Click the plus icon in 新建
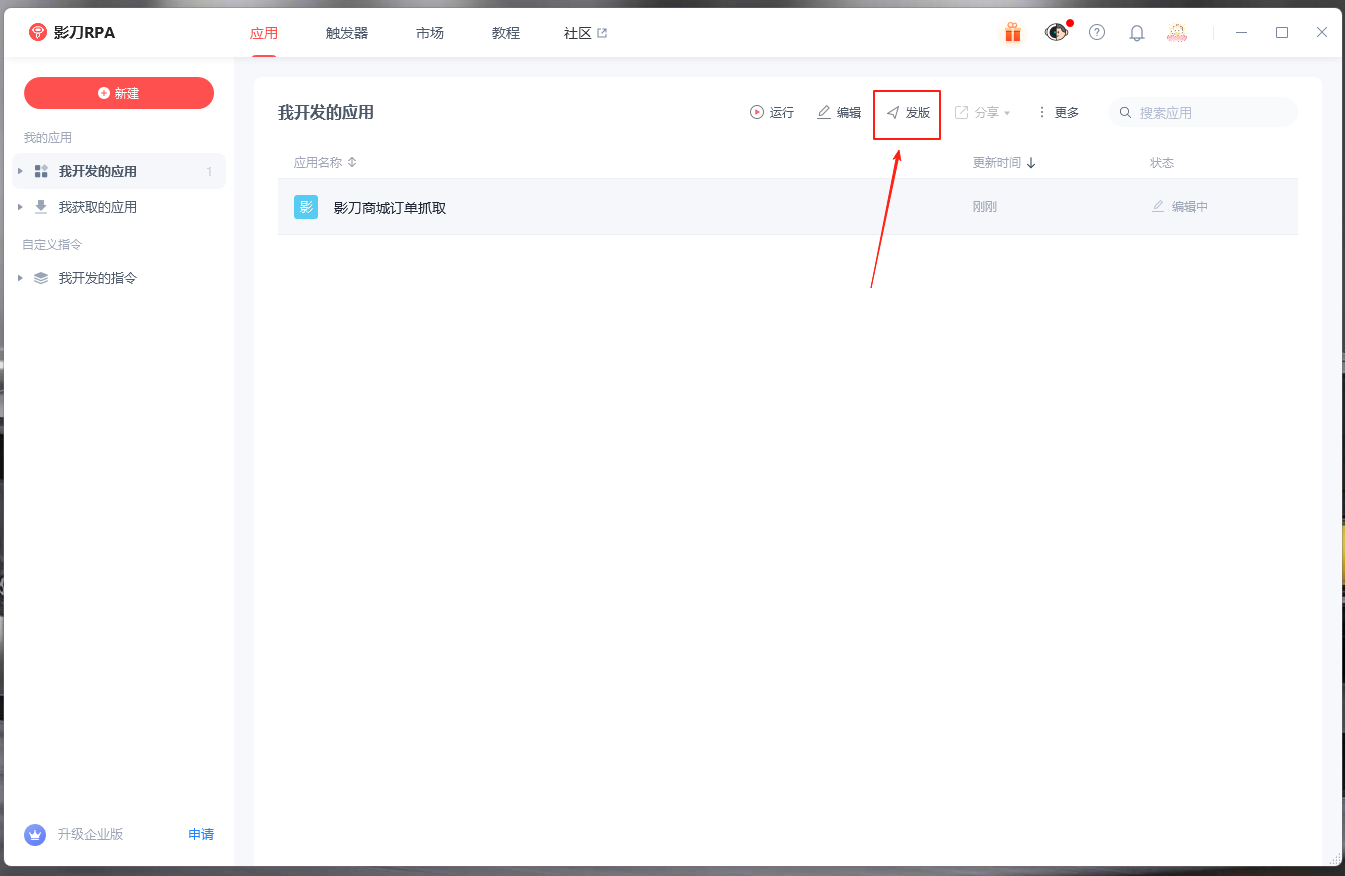 104,93
